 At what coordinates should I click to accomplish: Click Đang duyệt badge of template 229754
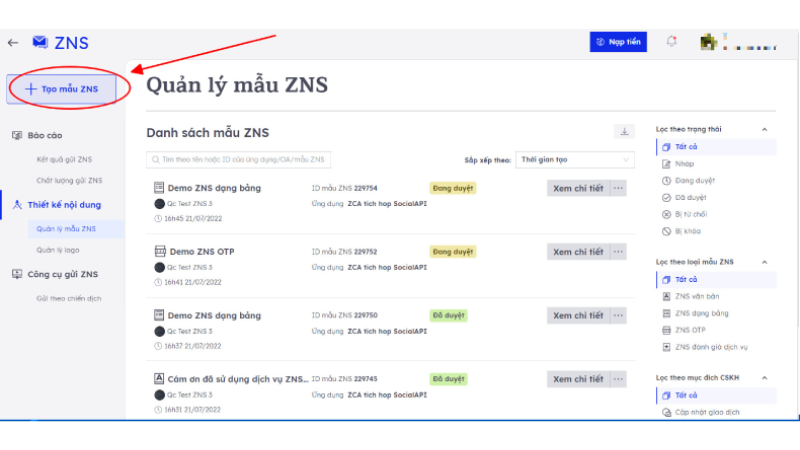click(453, 188)
